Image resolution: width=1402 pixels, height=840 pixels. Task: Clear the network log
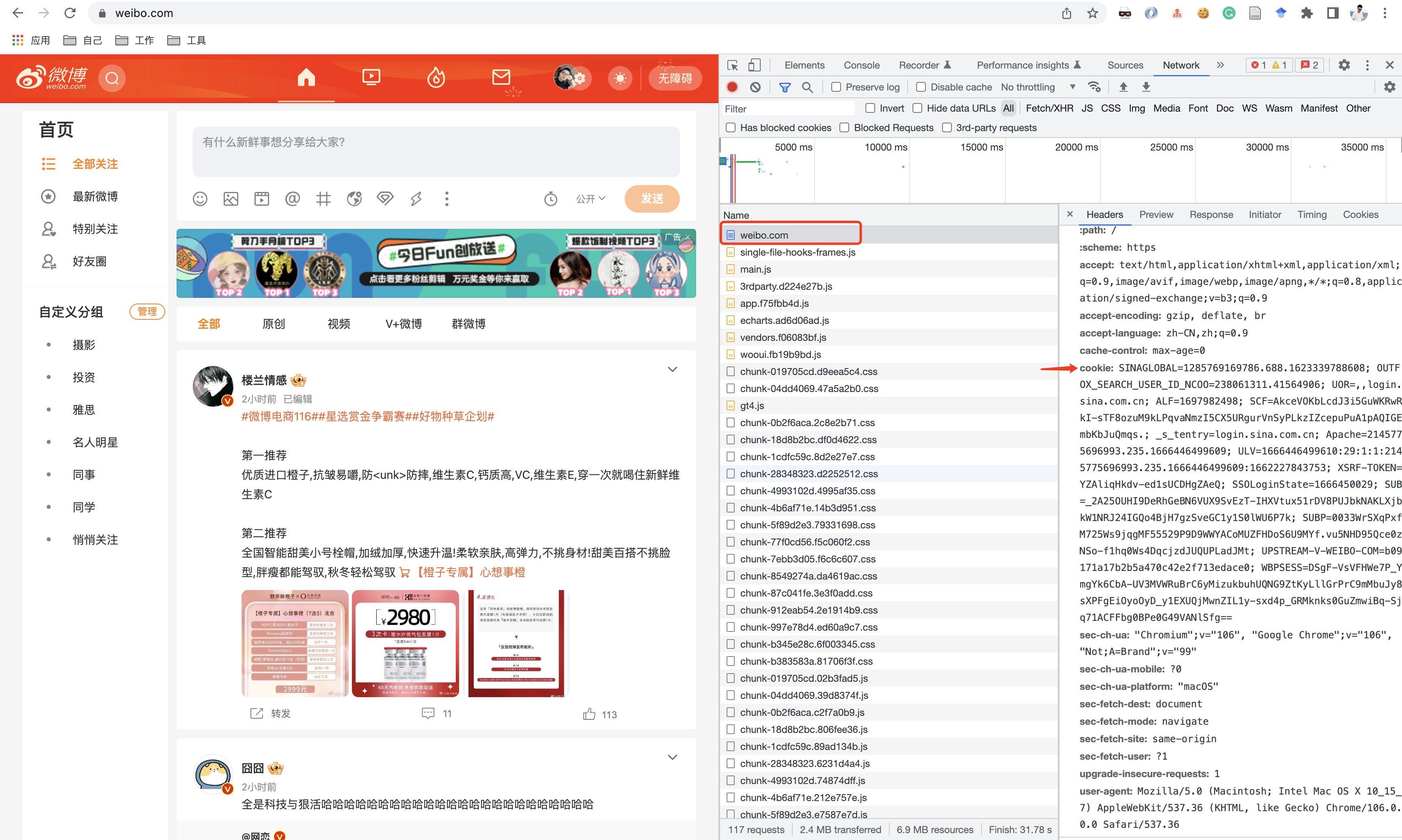point(755,87)
